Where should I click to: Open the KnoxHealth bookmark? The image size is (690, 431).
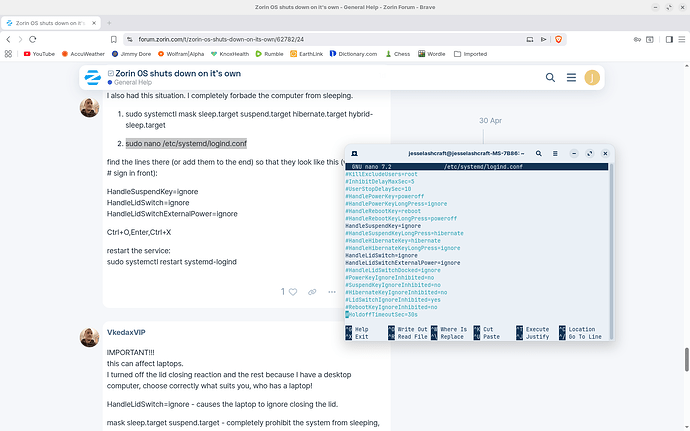pyautogui.click(x=230, y=54)
